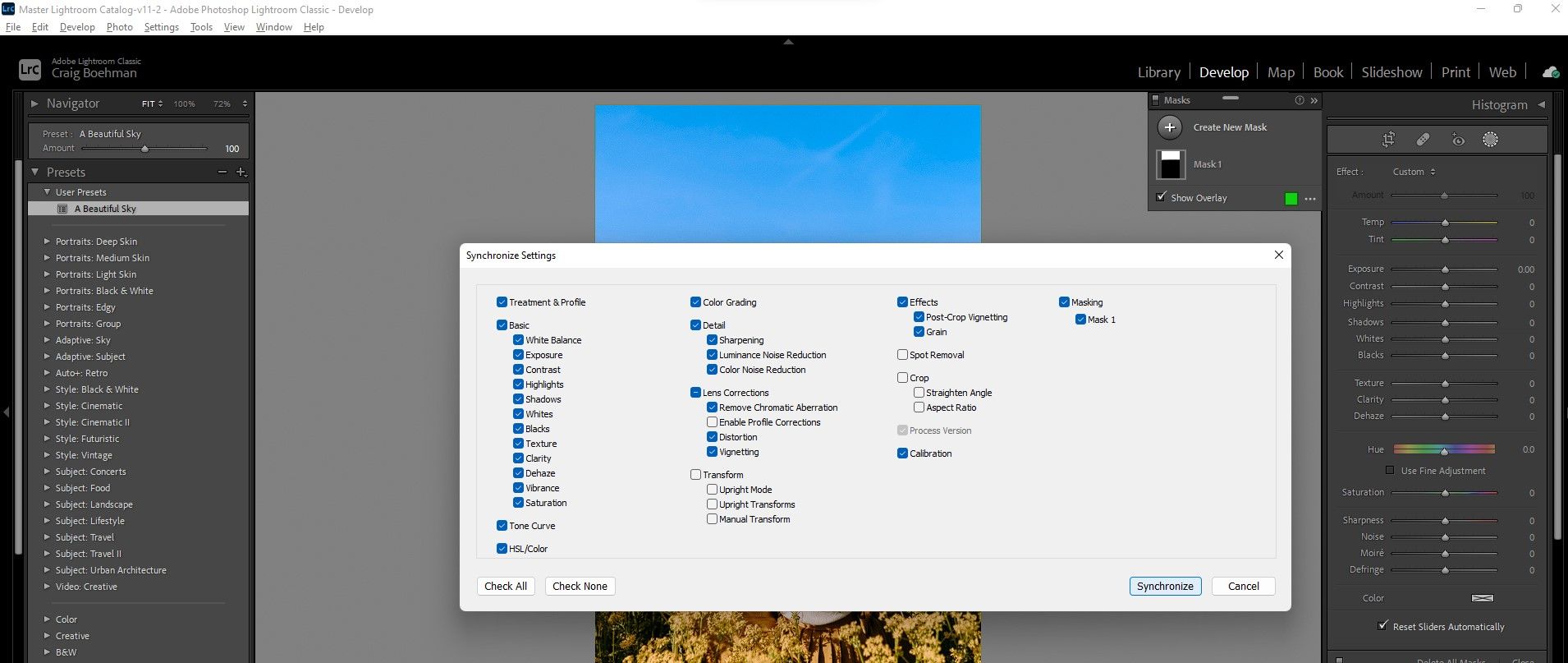This screenshot has height=663, width=1568.
Task: Click the Synchronize button
Action: (x=1165, y=586)
